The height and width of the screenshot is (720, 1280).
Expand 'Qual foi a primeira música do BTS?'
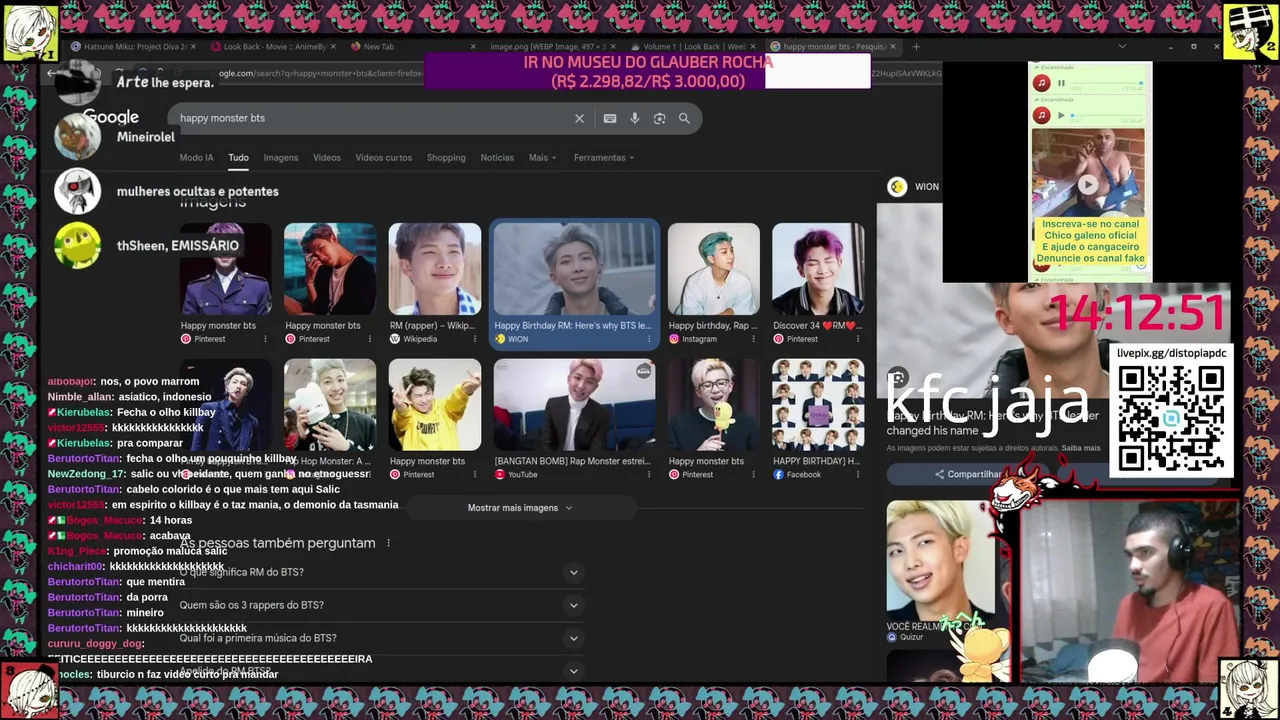coord(380,638)
